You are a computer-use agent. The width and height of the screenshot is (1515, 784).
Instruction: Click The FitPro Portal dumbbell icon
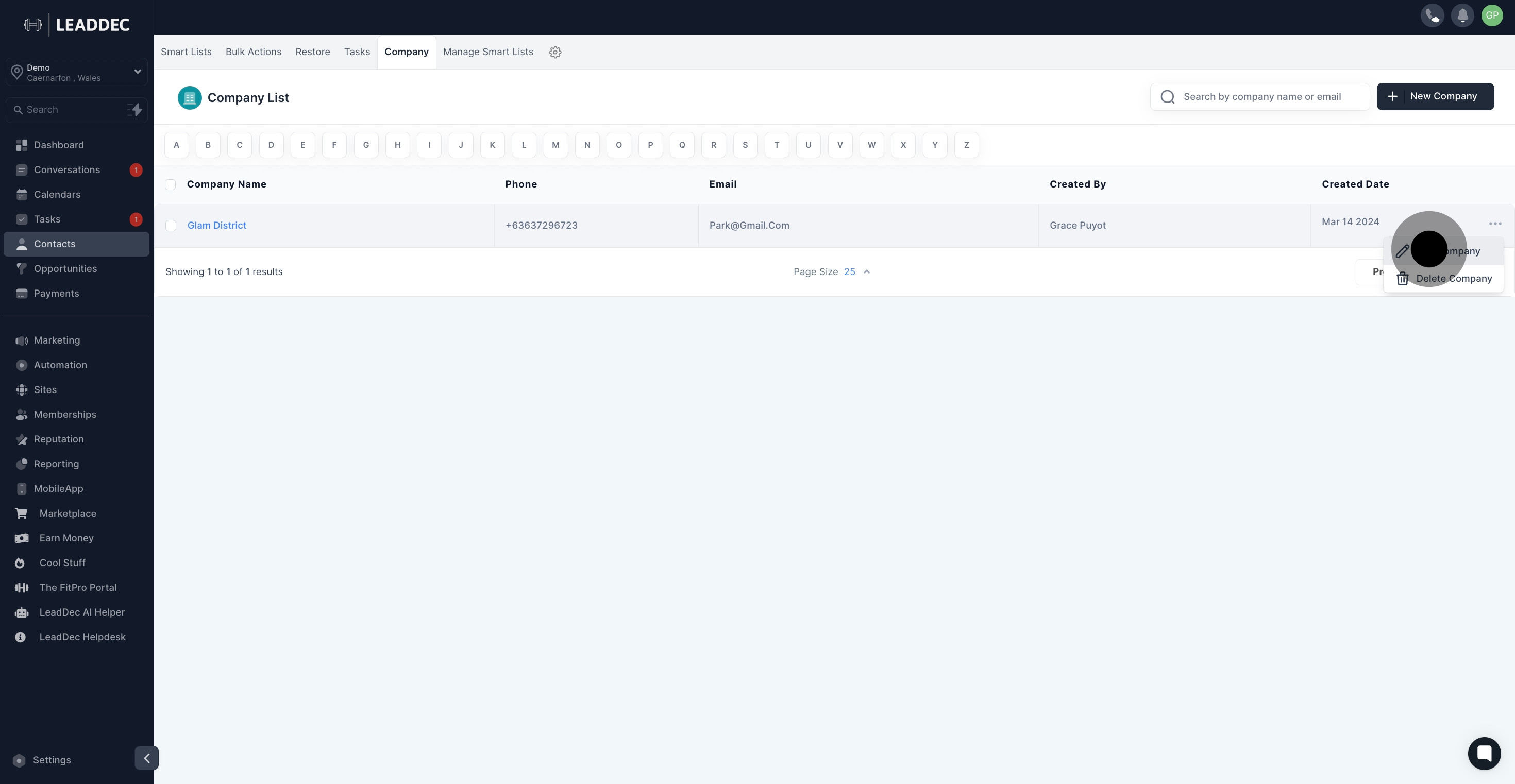tap(21, 588)
